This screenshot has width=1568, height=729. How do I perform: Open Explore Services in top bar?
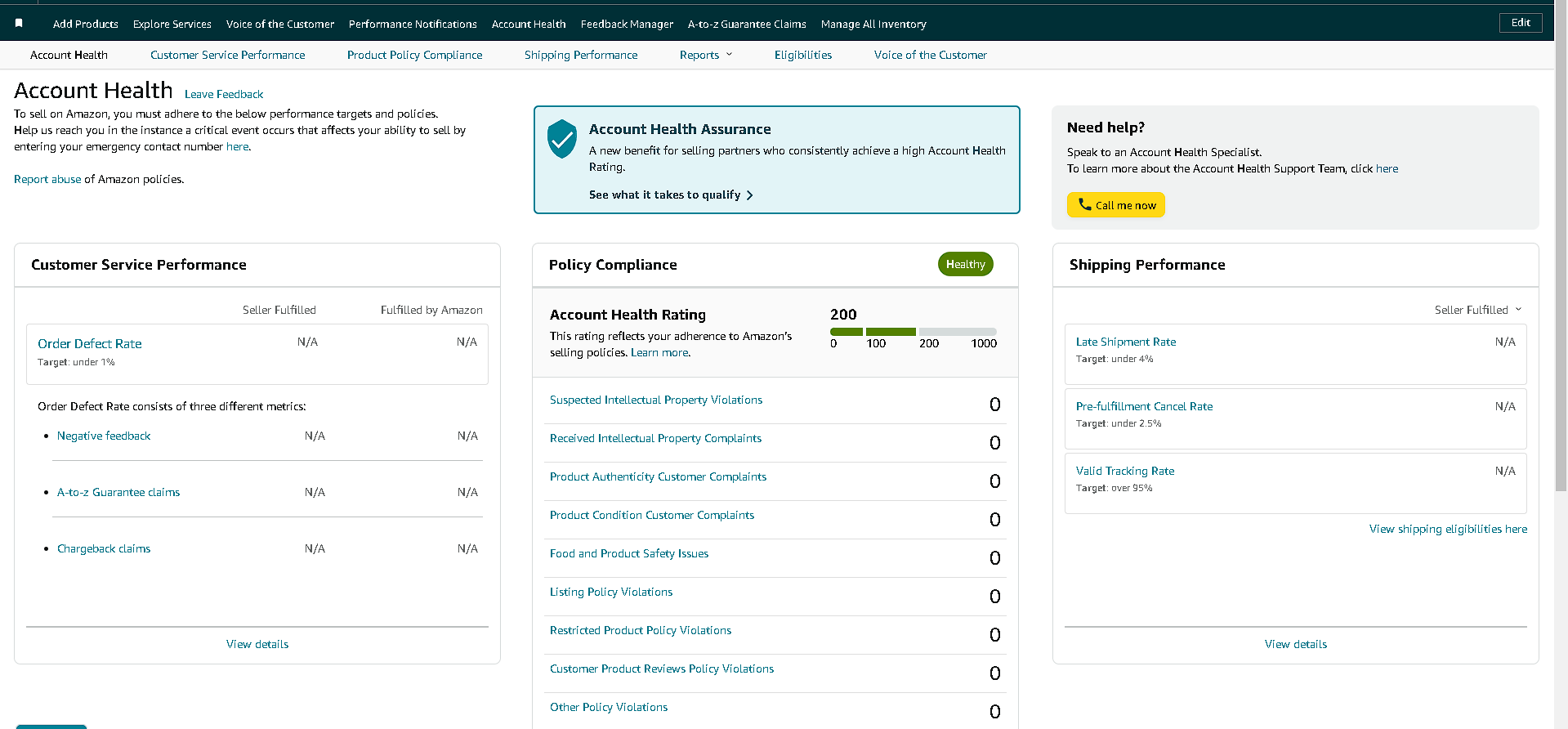click(172, 24)
